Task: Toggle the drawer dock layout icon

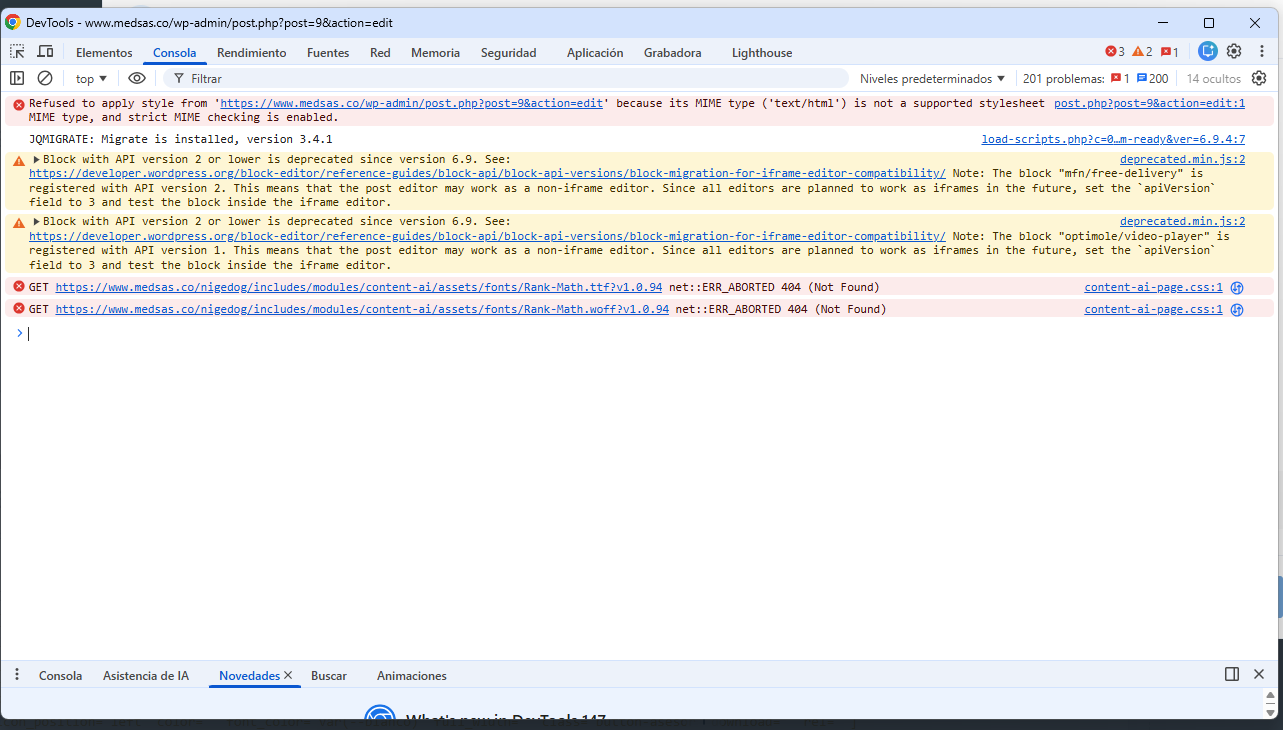Action: 1232,675
